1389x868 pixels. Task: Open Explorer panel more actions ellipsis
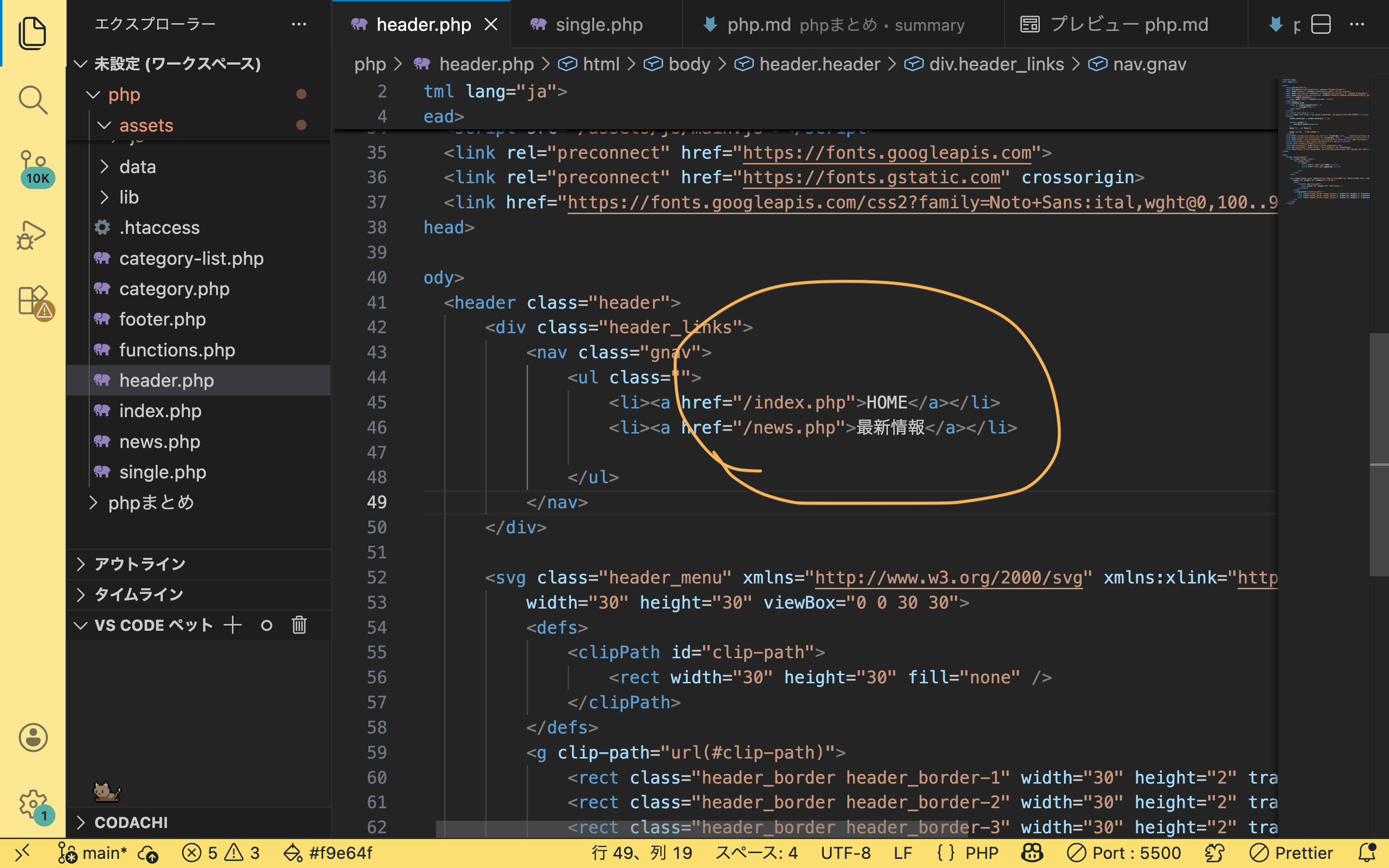(x=299, y=24)
